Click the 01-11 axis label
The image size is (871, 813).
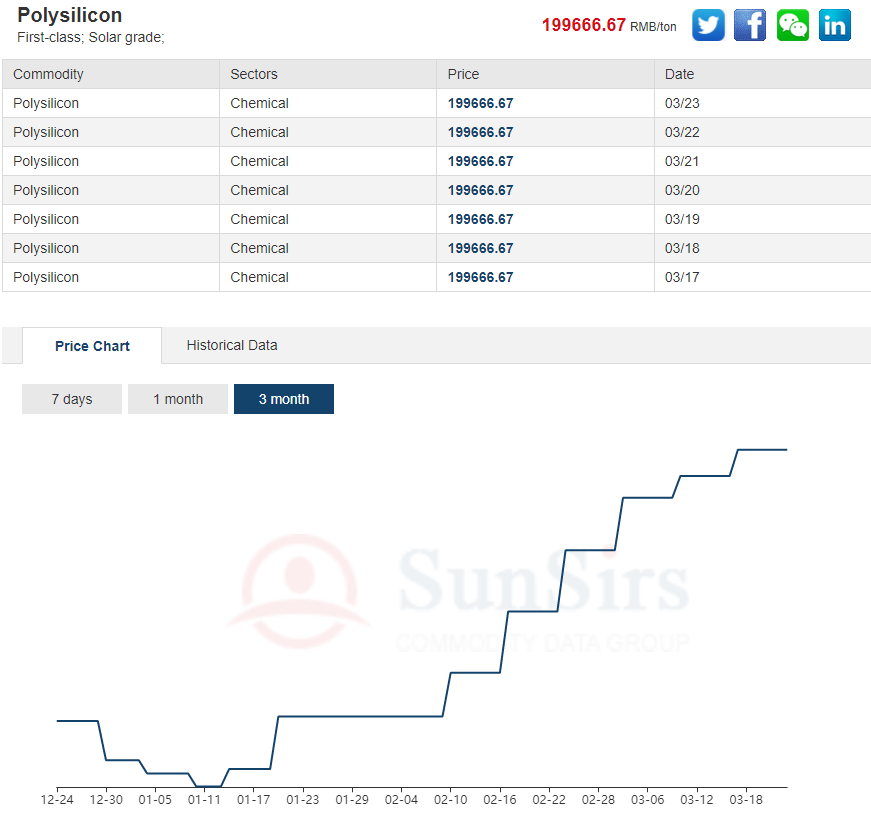(204, 799)
